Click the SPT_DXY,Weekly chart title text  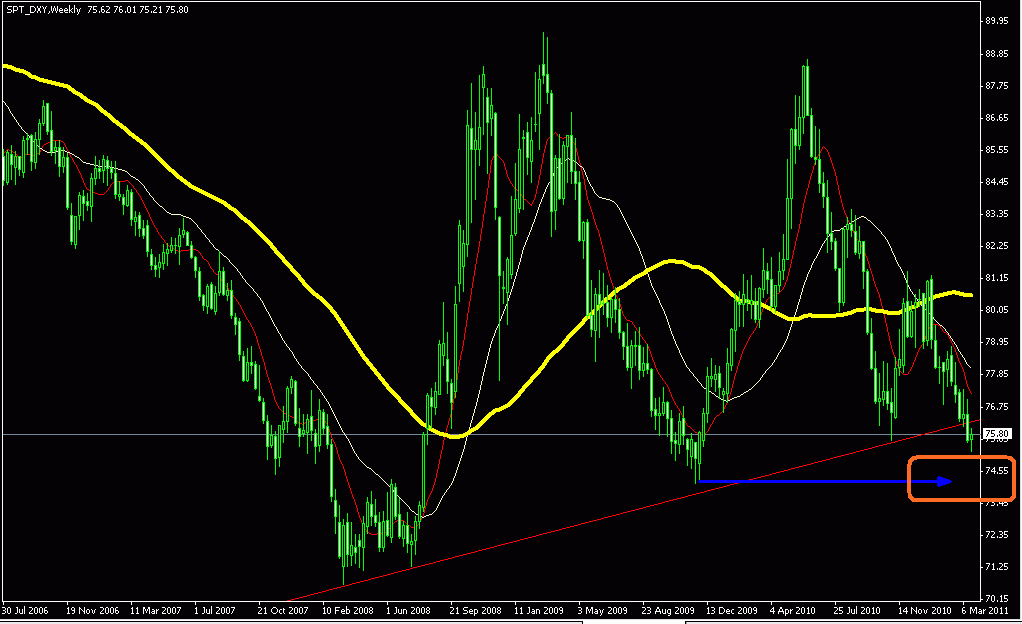pyautogui.click(x=44, y=10)
